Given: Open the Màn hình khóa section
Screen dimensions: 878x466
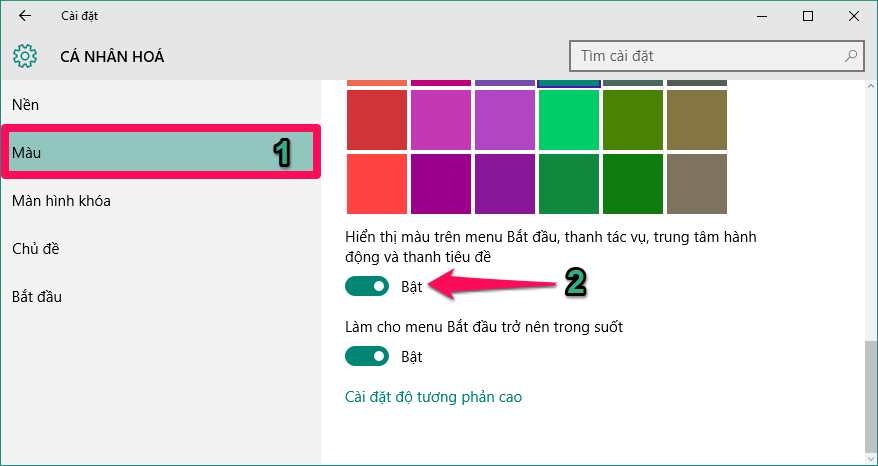Looking at the screenshot, I should pos(61,201).
